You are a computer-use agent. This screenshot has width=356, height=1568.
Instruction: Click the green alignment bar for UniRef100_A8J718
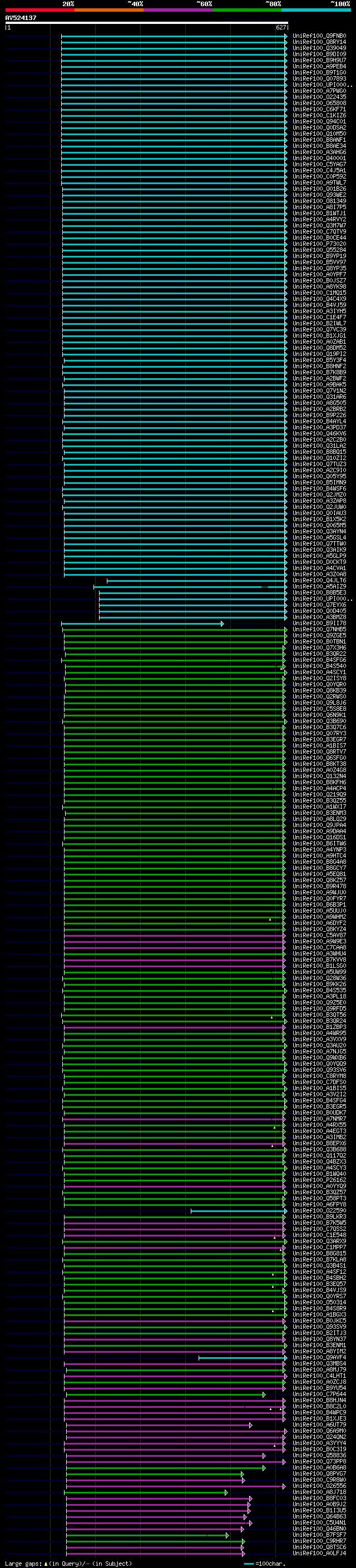tap(146, 1492)
